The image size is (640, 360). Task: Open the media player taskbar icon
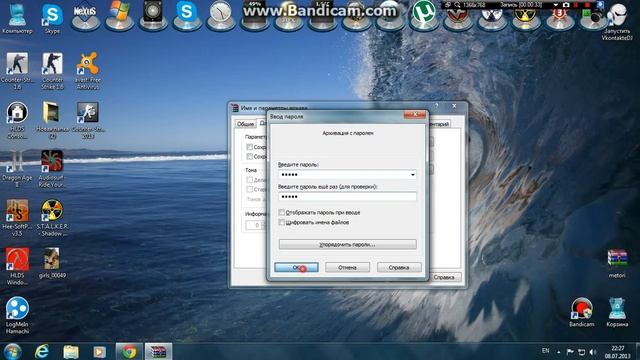[99, 351]
